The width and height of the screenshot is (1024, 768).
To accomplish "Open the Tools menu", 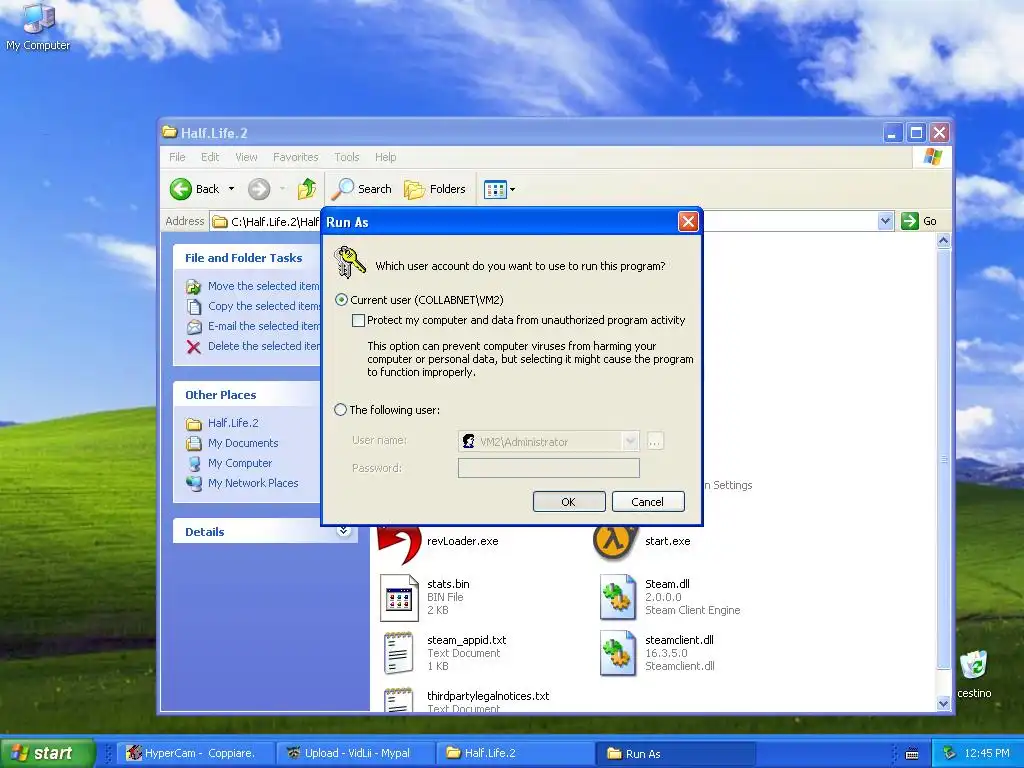I will tap(347, 157).
